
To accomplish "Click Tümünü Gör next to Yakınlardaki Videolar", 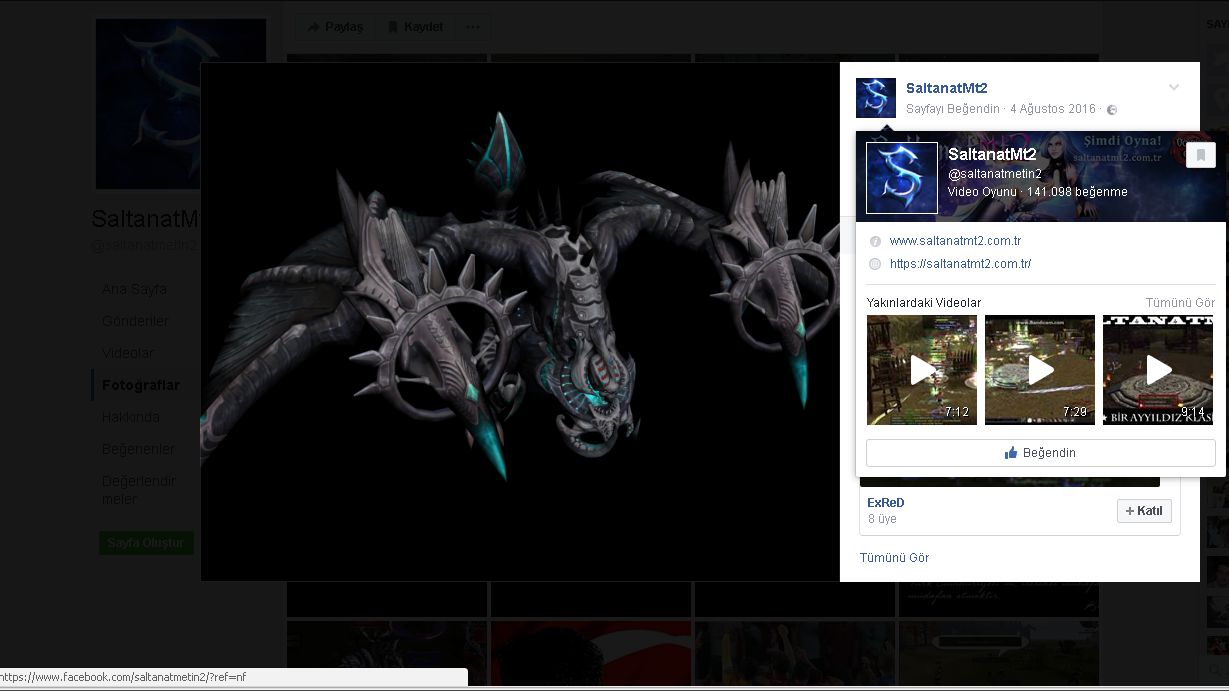I will [x=1180, y=303].
